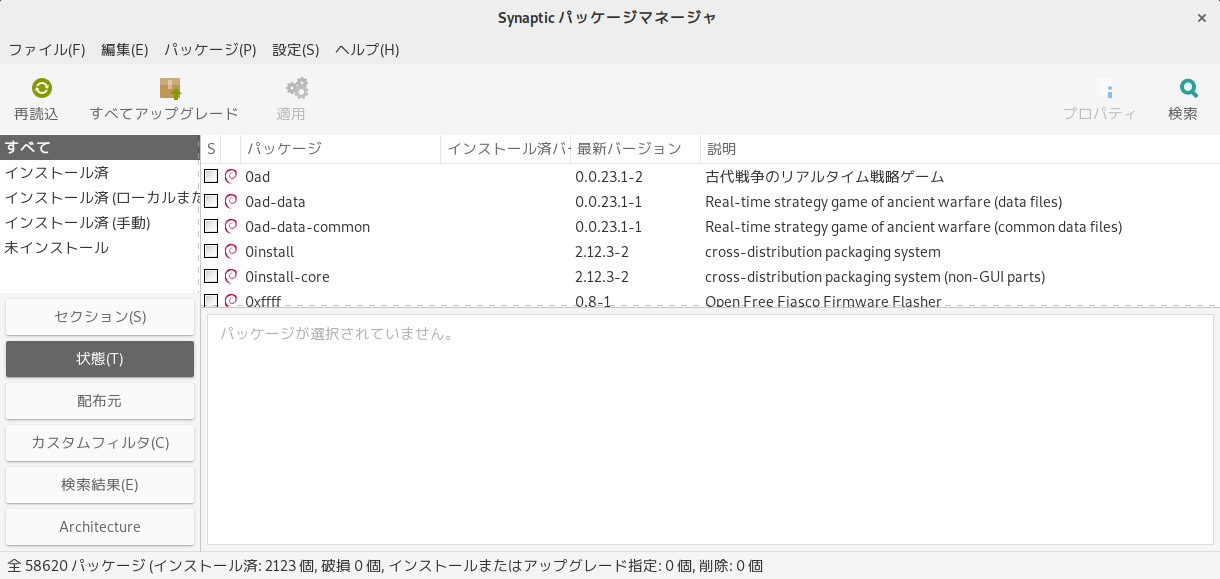This screenshot has width=1220, height=579.
Task: Open the パッケージ(P) menu
Action: point(210,49)
